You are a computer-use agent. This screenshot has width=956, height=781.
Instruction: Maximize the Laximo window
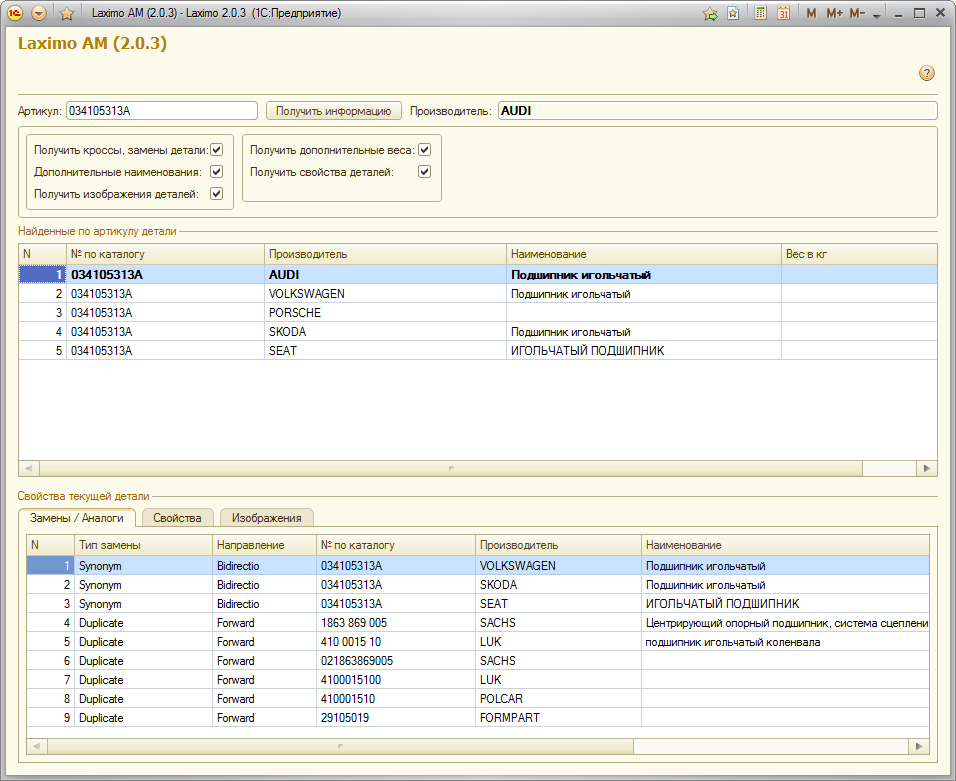pos(919,13)
